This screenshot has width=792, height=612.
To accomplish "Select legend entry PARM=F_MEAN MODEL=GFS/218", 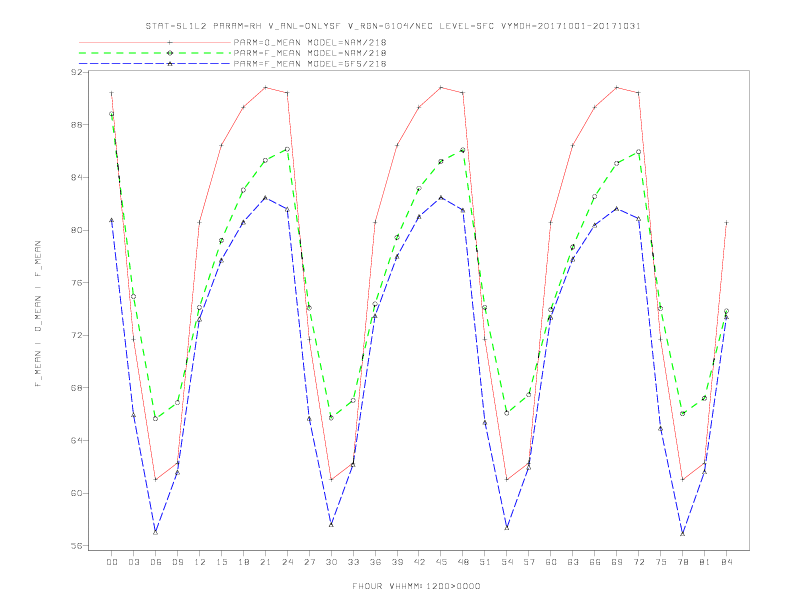I will tap(310, 64).
